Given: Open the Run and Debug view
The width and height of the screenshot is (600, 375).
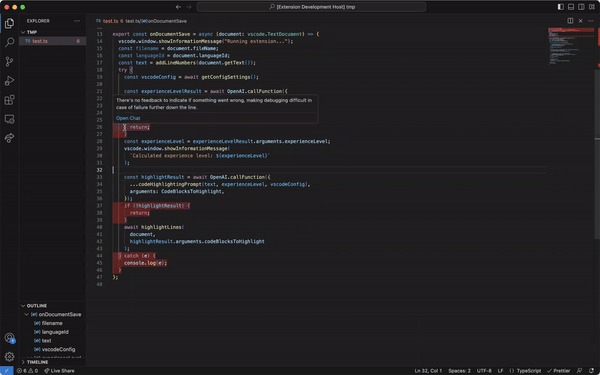Looking at the screenshot, I should click(9, 80).
